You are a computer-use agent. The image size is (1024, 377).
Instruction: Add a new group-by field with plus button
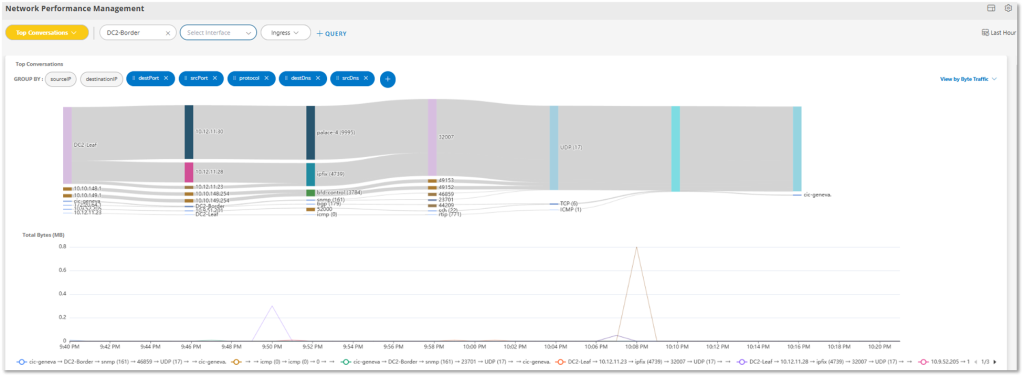tap(387, 79)
